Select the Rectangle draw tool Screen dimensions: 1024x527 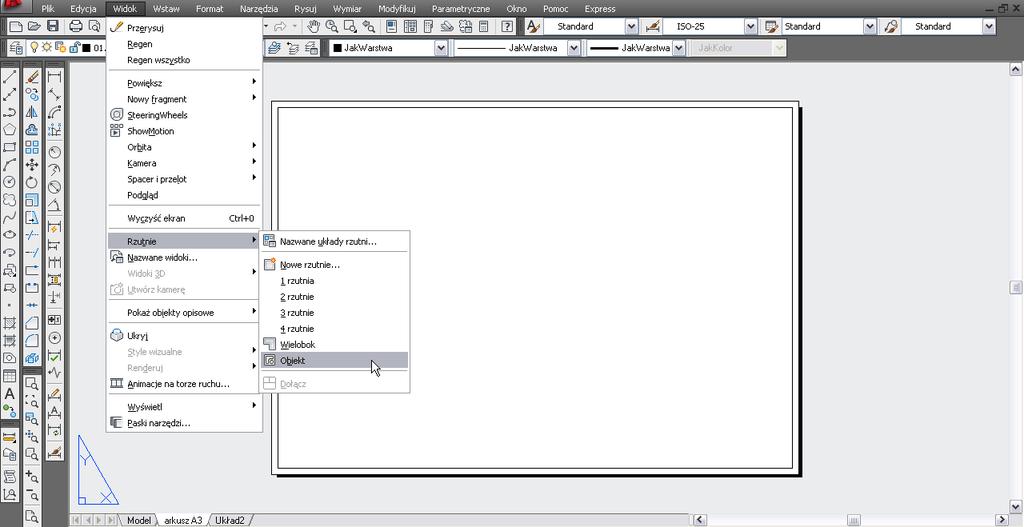(10, 147)
